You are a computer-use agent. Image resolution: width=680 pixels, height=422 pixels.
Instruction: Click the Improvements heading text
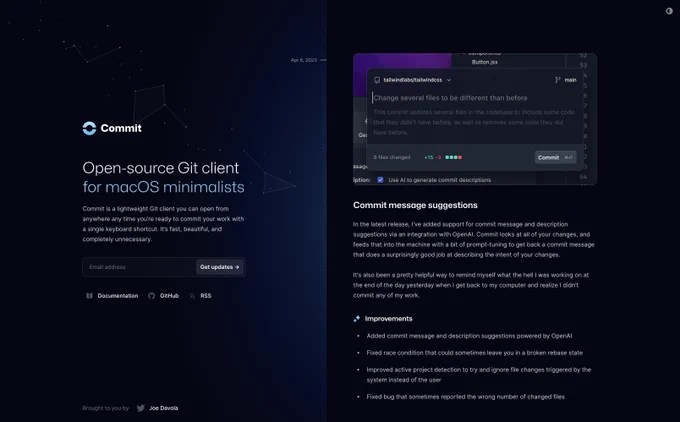point(388,319)
